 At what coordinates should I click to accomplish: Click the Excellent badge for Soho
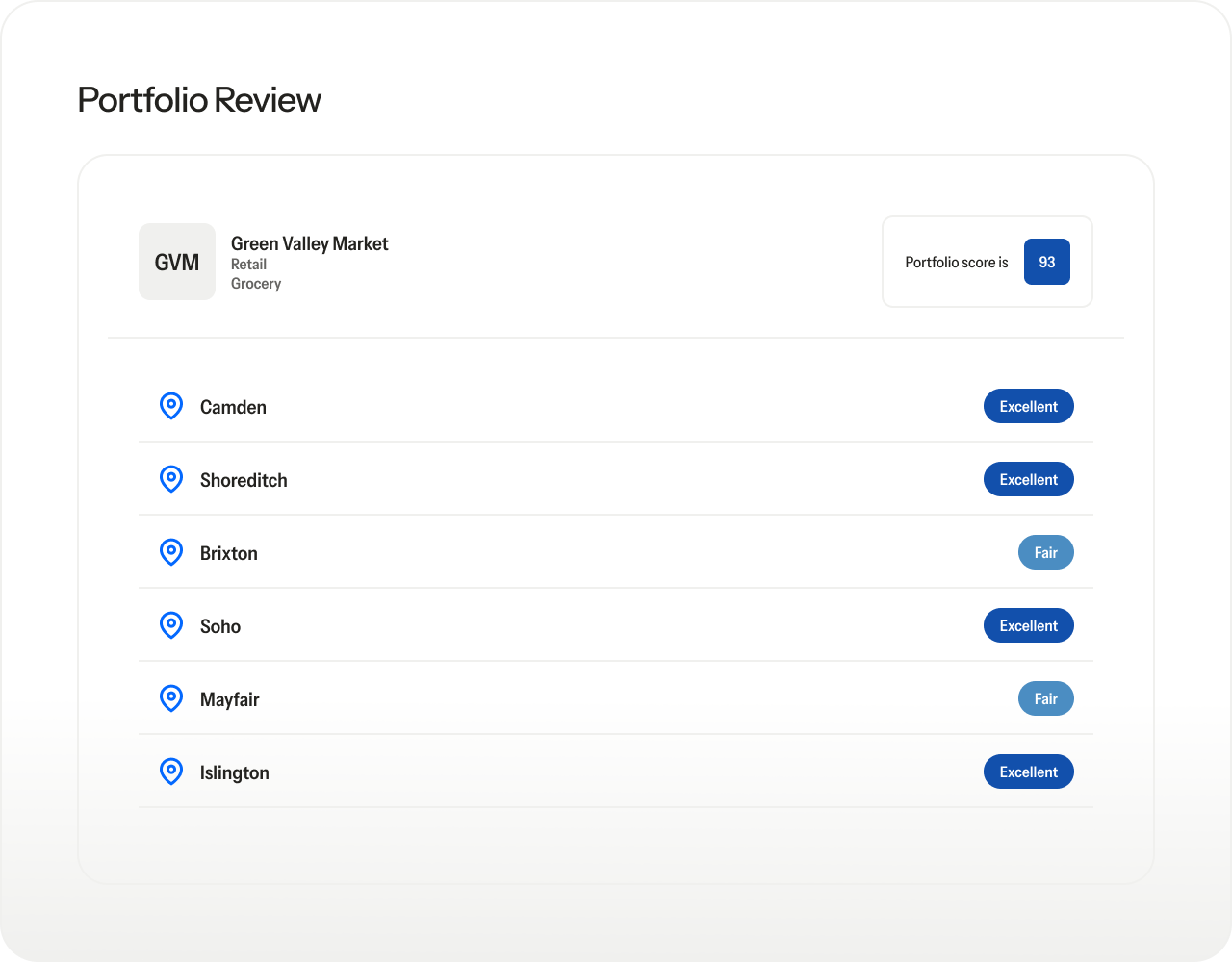pos(1028,625)
